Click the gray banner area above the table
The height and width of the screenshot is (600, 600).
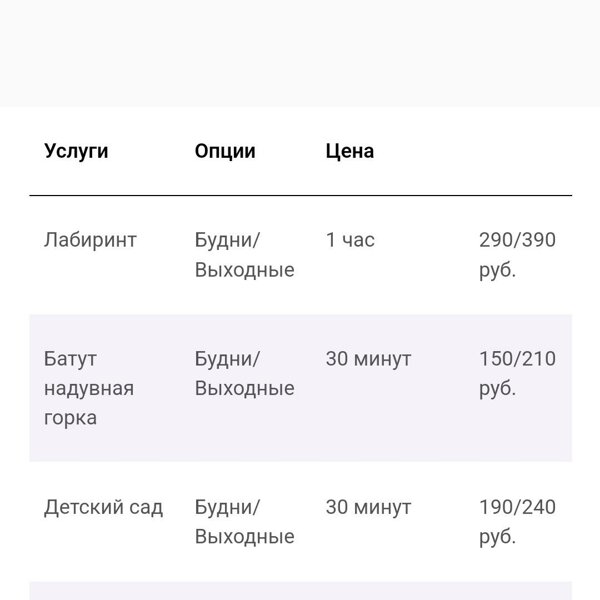click(x=300, y=54)
